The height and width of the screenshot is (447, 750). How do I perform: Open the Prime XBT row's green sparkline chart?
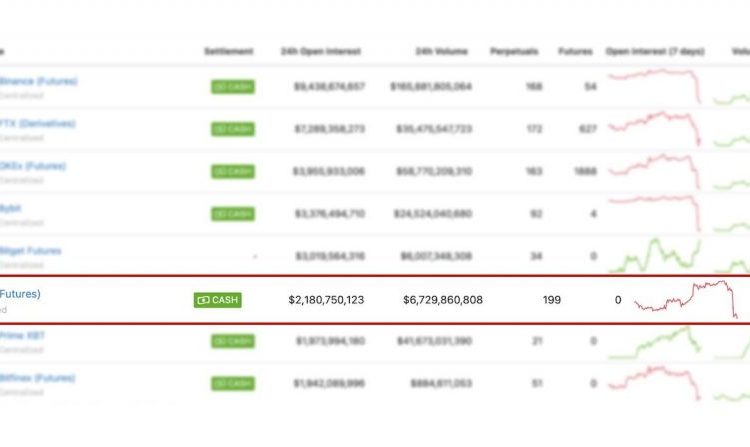click(654, 342)
